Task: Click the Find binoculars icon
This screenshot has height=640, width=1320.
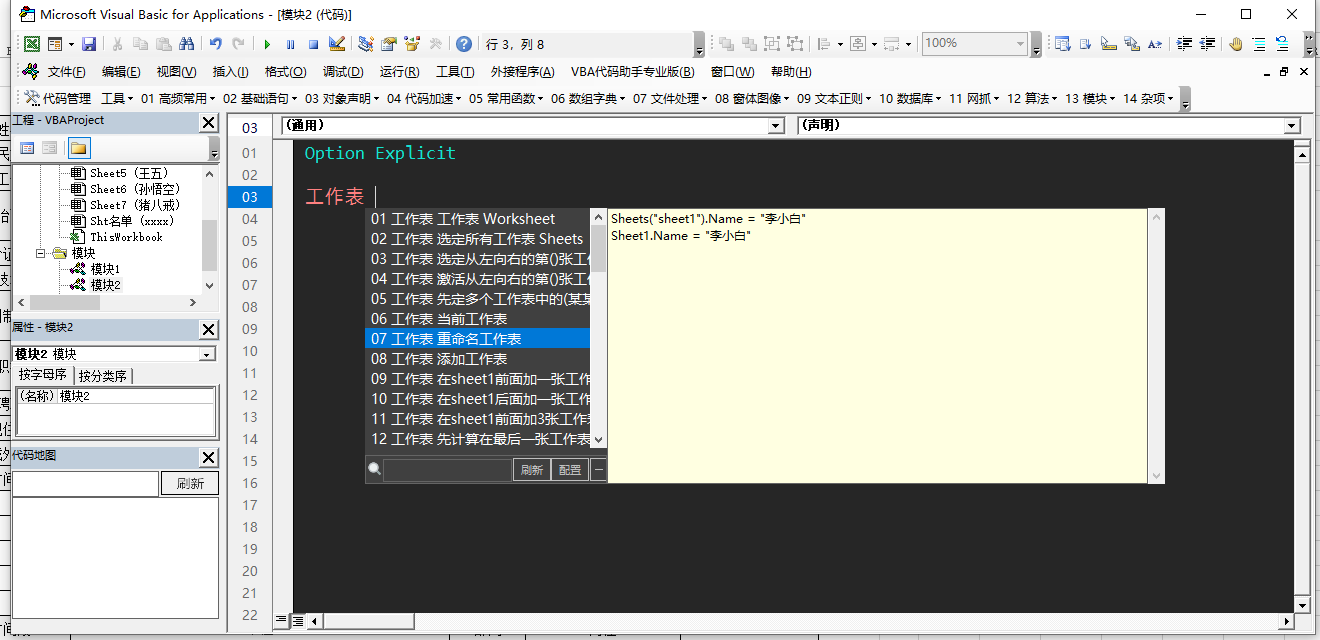Action: (186, 44)
